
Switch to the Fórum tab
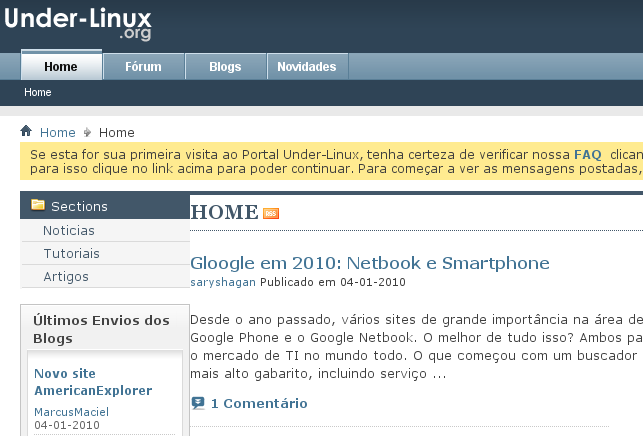(x=143, y=66)
